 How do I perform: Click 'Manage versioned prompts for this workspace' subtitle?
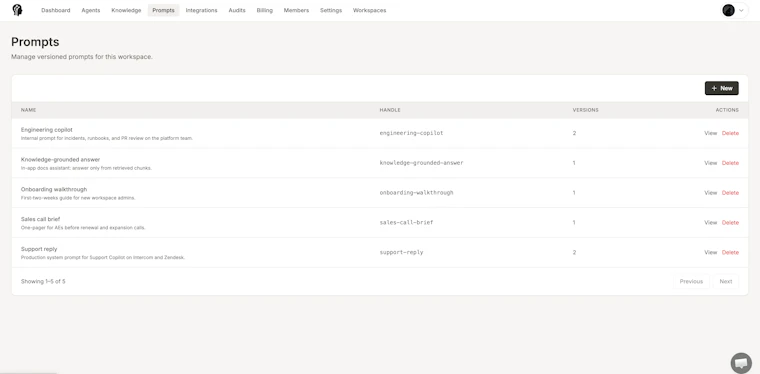81,57
